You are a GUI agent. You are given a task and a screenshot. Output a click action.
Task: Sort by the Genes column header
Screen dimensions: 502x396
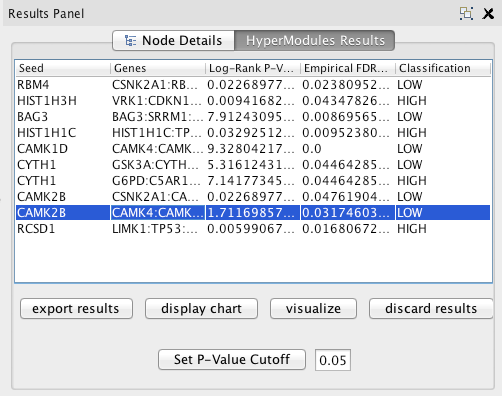tap(158, 68)
